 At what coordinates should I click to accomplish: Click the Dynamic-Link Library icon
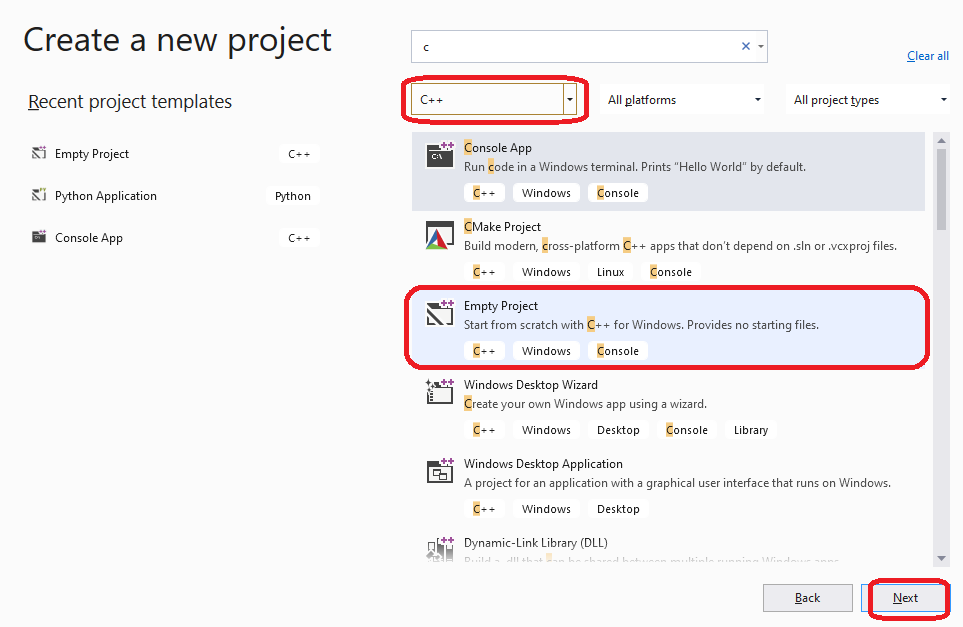coord(440,548)
